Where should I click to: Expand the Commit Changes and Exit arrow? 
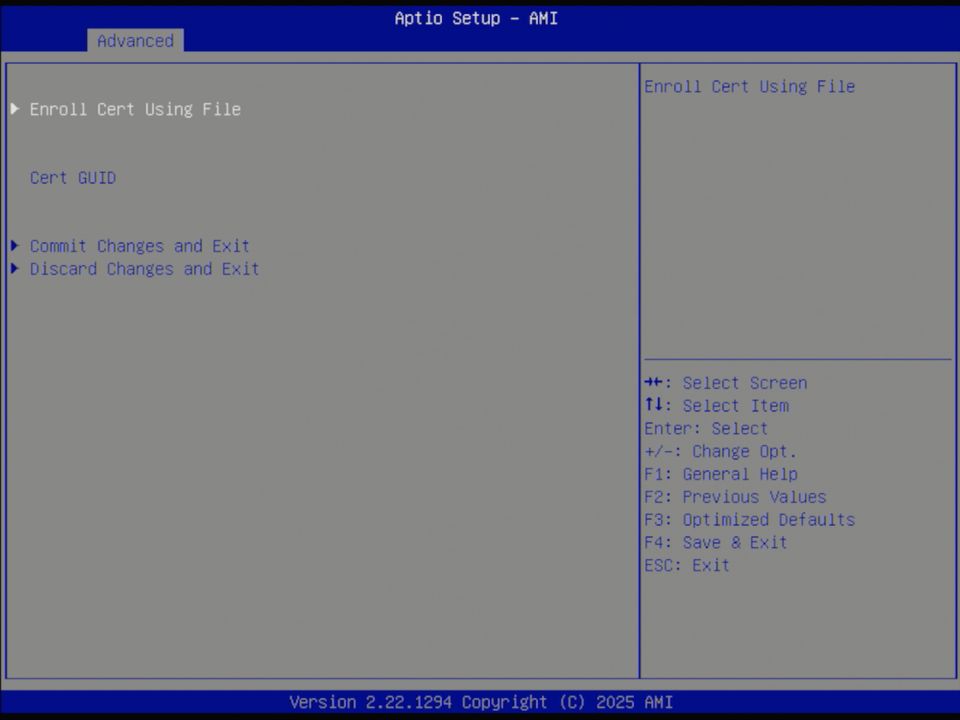tap(14, 245)
